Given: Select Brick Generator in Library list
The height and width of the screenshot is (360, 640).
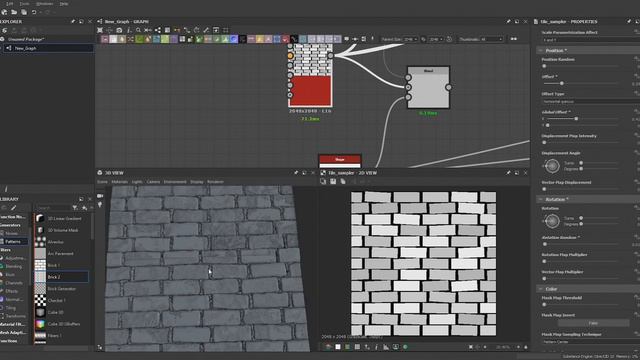Looking at the screenshot, I should pos(61,289).
